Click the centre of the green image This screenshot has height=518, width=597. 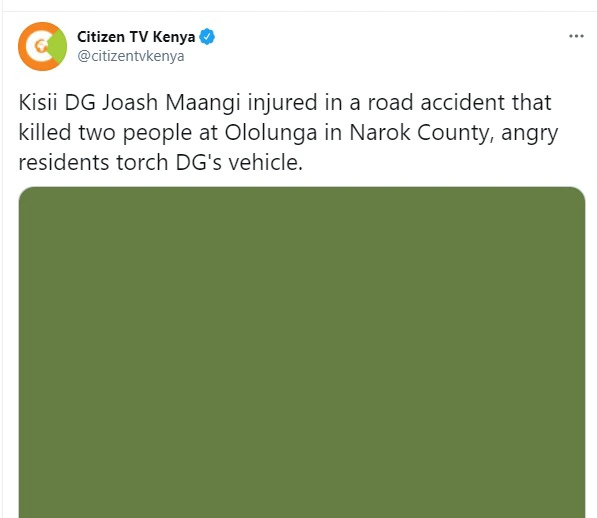302,352
